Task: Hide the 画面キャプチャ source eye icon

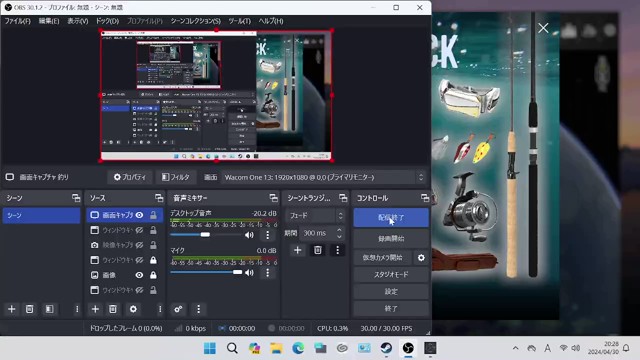Action: point(139,215)
